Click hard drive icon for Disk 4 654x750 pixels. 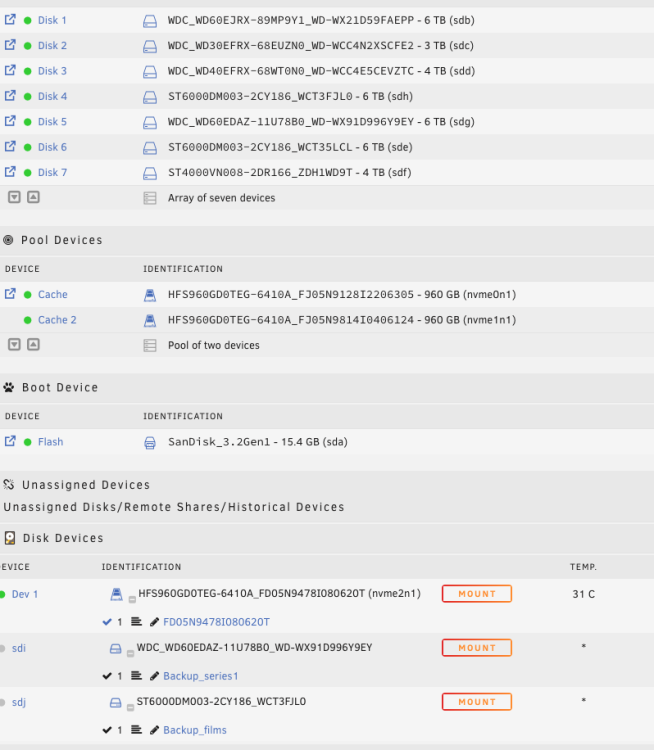pyautogui.click(x=150, y=97)
